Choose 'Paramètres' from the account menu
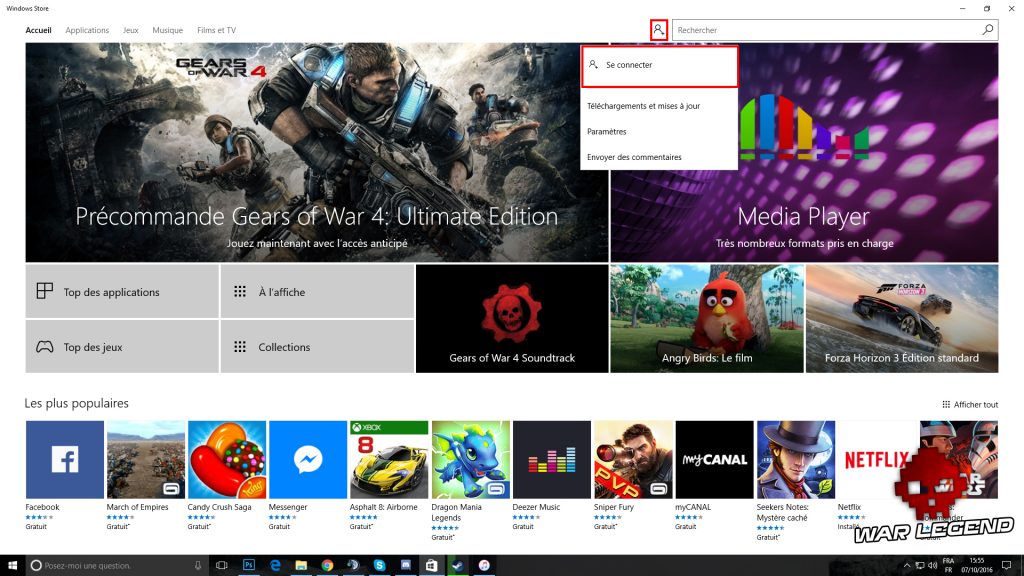The image size is (1024, 576). point(607,131)
